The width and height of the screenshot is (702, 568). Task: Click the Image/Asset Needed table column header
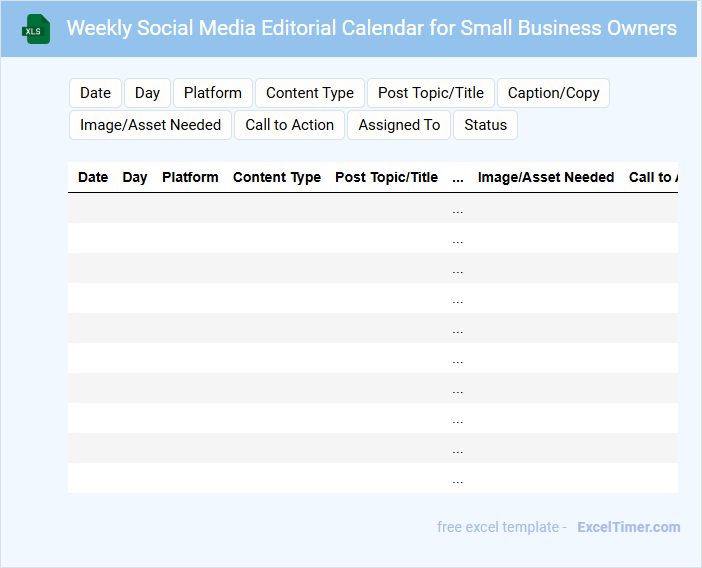point(546,177)
